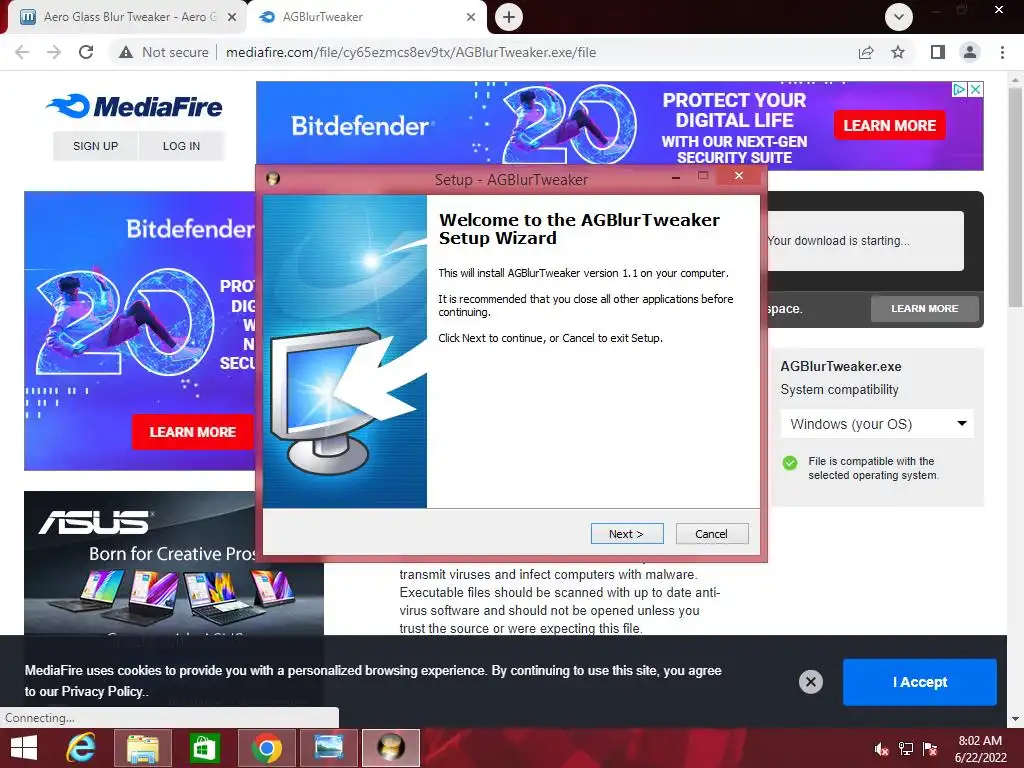The image size is (1024, 768).
Task: Click the browser forward arrow
Action: [54, 52]
